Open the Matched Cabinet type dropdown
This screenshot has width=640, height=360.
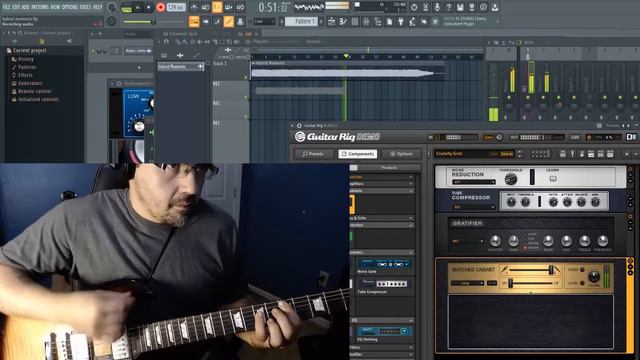point(467,283)
